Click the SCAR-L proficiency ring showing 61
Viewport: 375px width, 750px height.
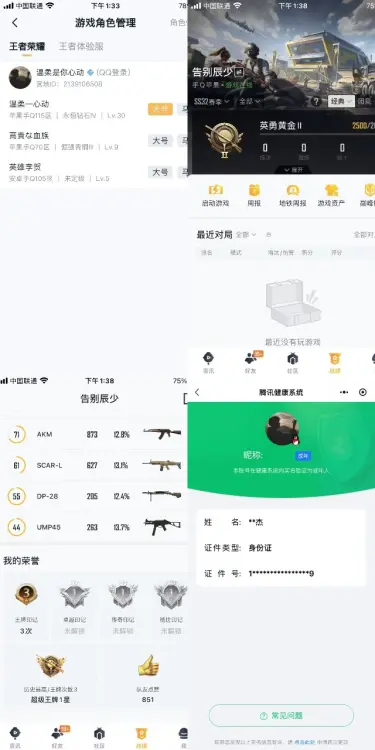[17, 465]
